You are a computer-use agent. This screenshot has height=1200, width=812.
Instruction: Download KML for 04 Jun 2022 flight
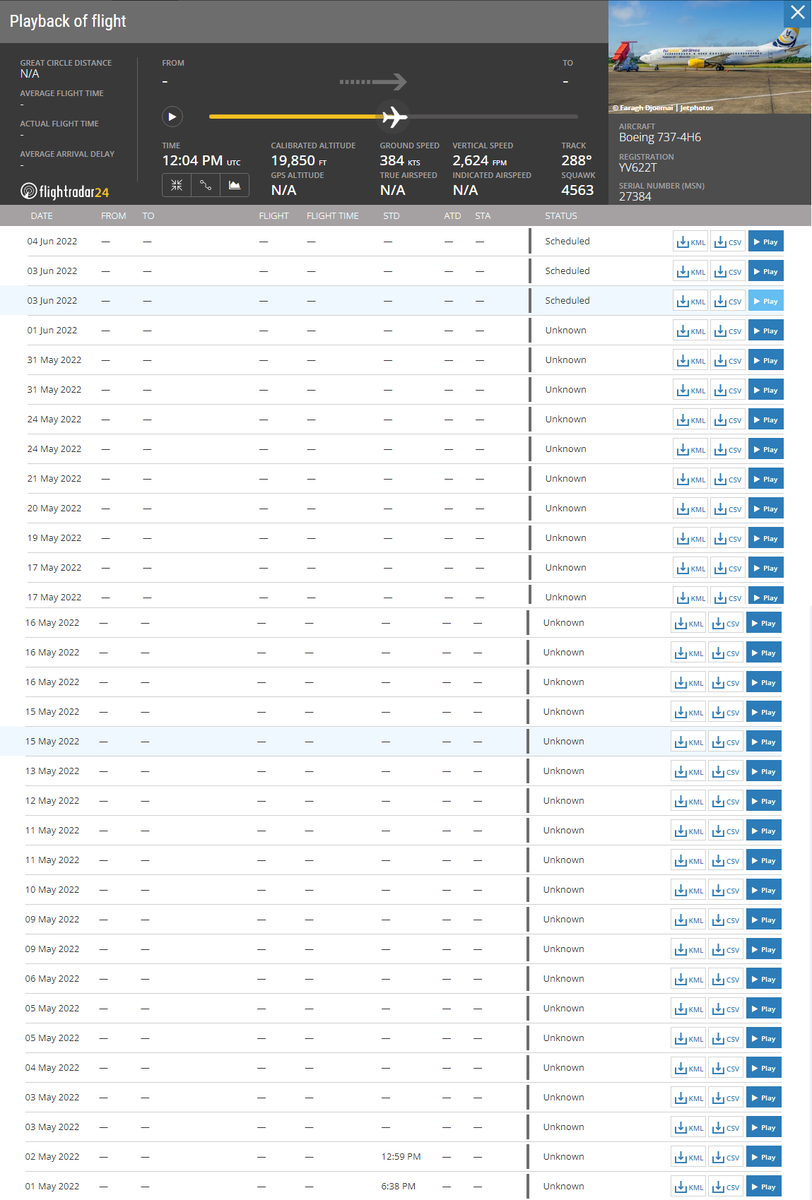pyautogui.click(x=691, y=242)
